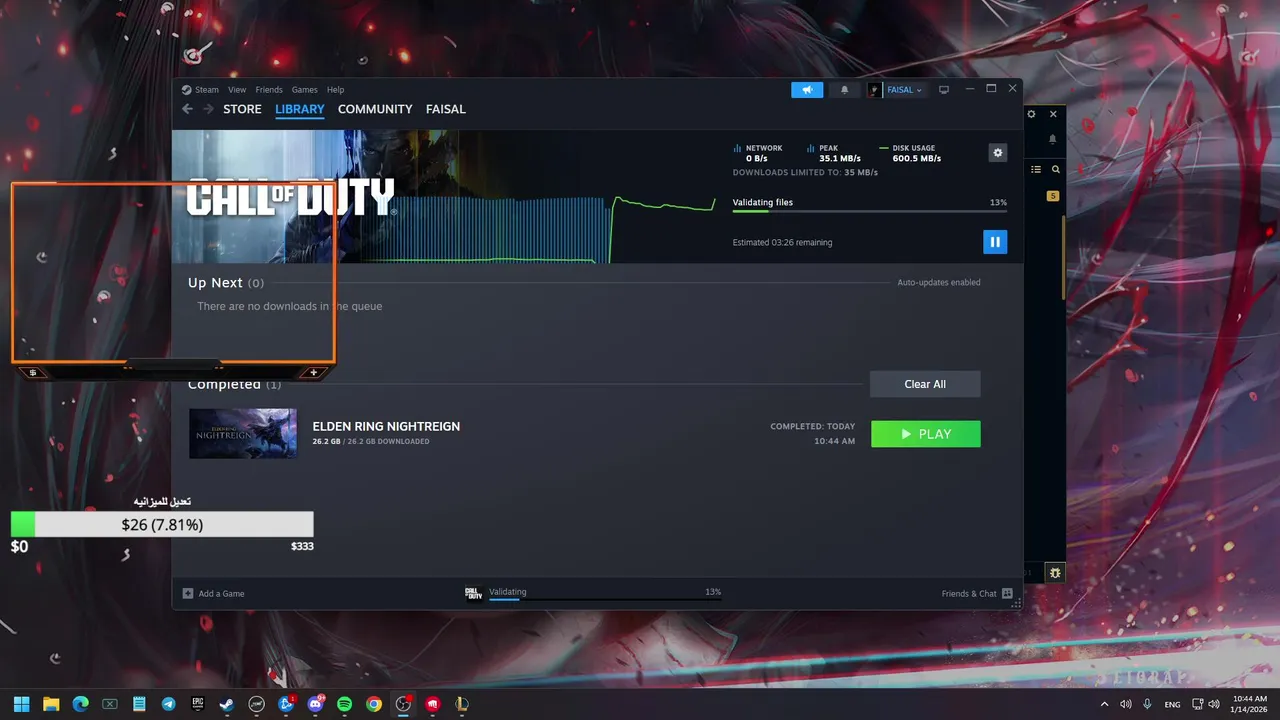Click the DISK USAGE 600.5 MB/s stat
This screenshot has height=720, width=1280.
coord(911,153)
